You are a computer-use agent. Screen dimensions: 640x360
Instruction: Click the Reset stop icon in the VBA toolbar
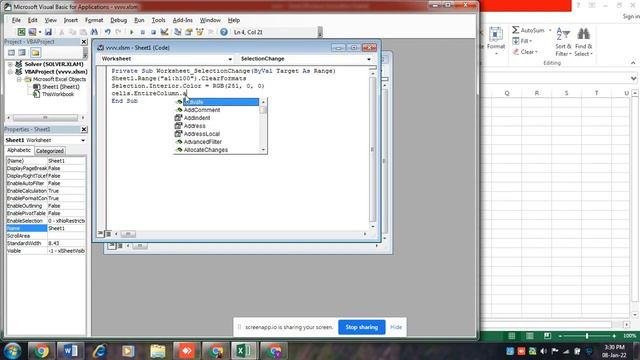153,32
